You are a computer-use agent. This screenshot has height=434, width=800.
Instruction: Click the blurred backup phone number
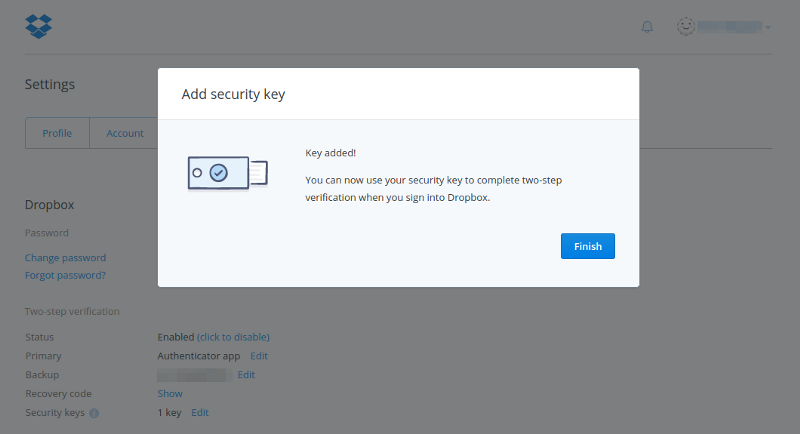[194, 375]
